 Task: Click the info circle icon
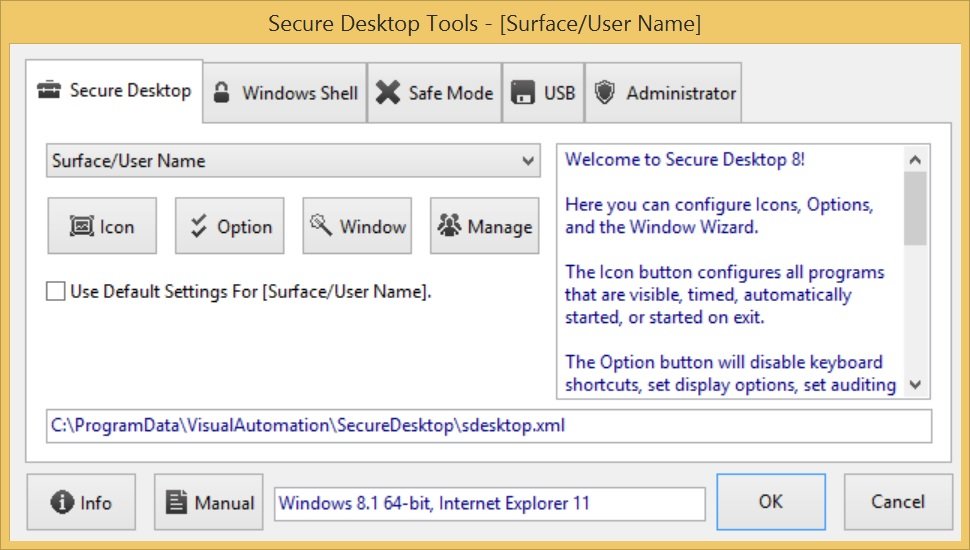(x=63, y=502)
